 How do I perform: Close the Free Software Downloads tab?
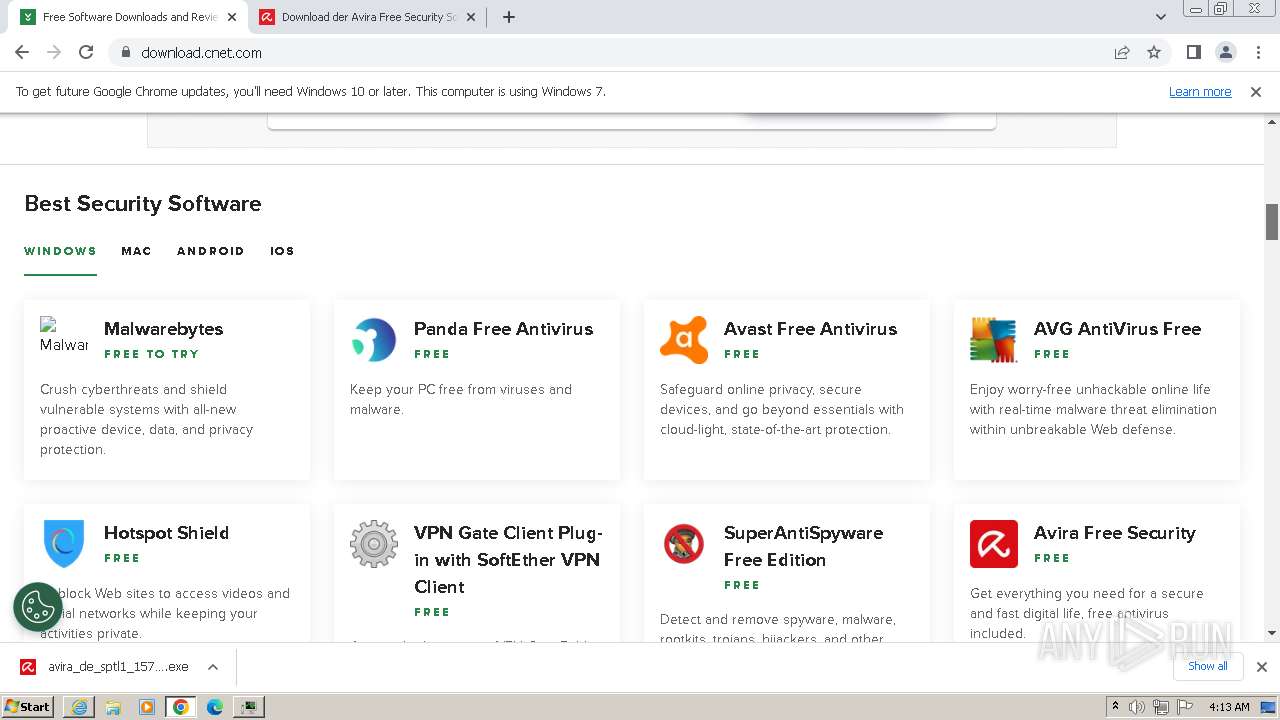231,17
